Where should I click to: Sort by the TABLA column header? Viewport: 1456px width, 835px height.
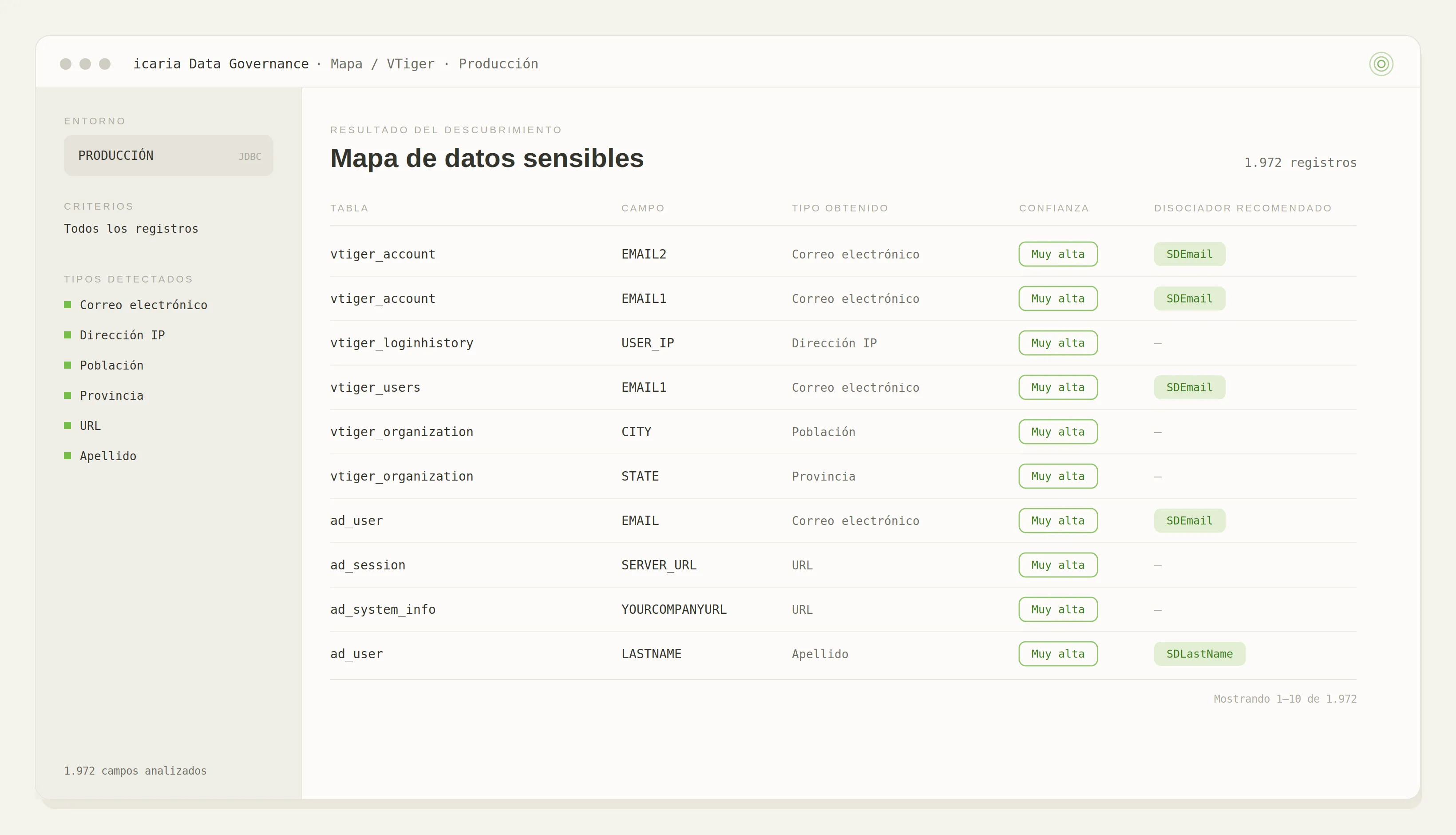[x=349, y=208]
